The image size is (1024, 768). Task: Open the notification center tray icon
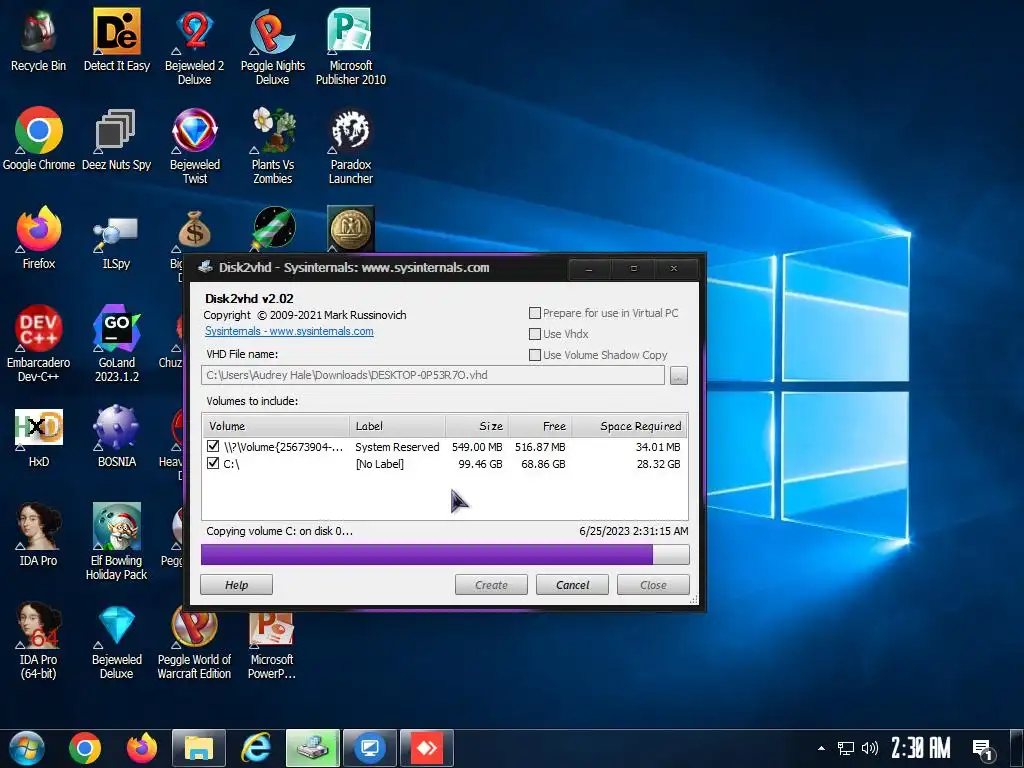982,749
